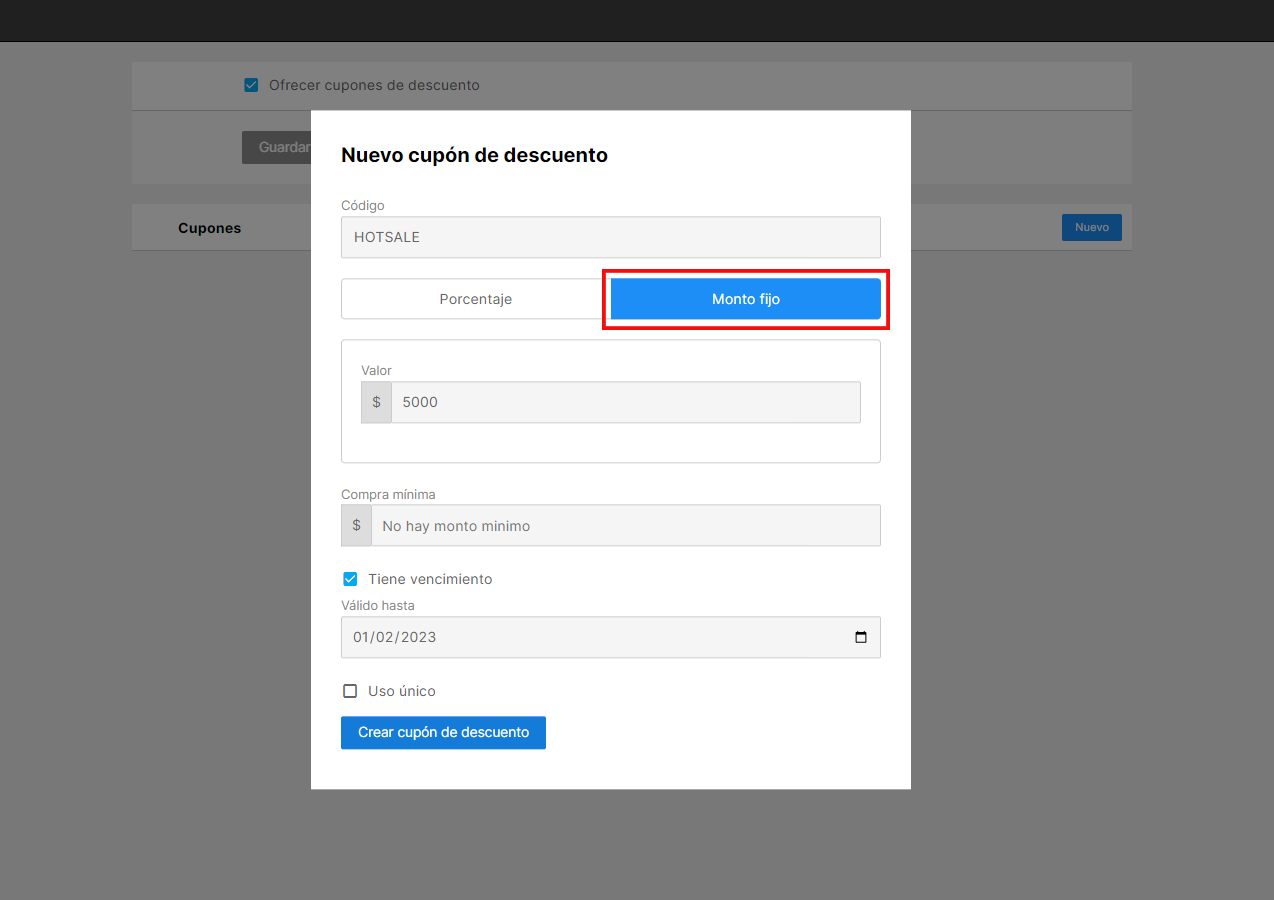1274x900 pixels.
Task: Click the Valor field showing 5000
Action: tap(626, 402)
